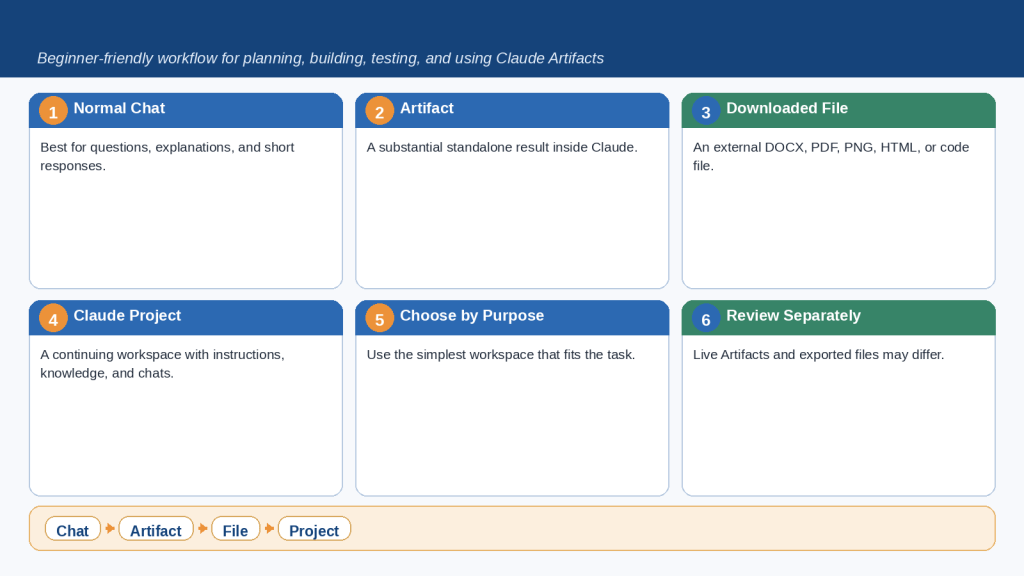Click the arrow between Chat and Artifact
Image resolution: width=1024 pixels, height=576 pixels.
pyautogui.click(x=110, y=528)
